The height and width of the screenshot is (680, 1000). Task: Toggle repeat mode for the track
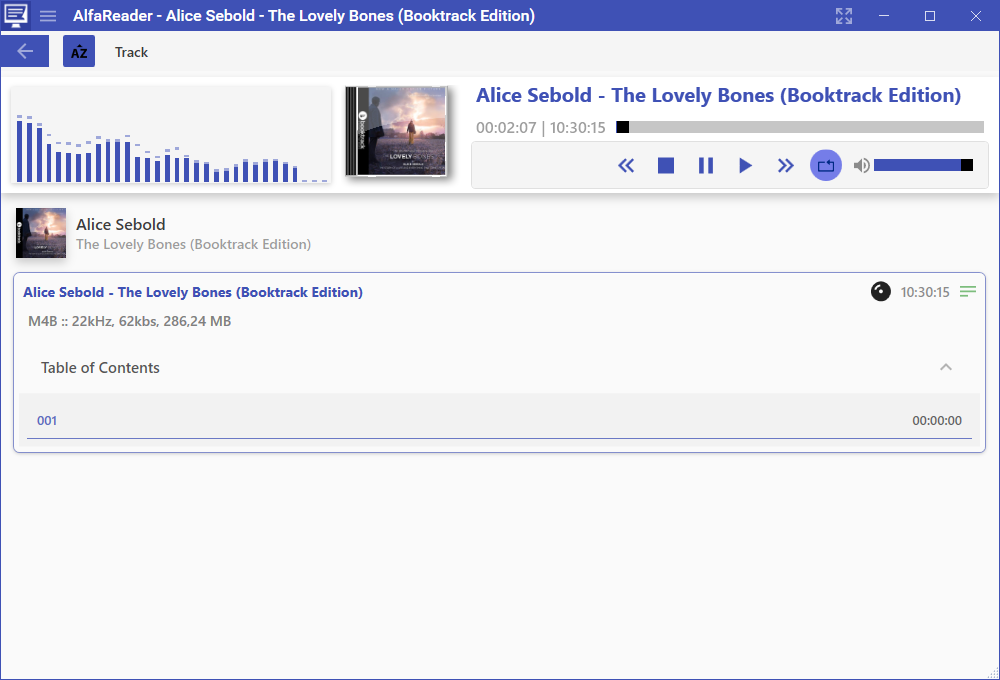[x=826, y=165]
